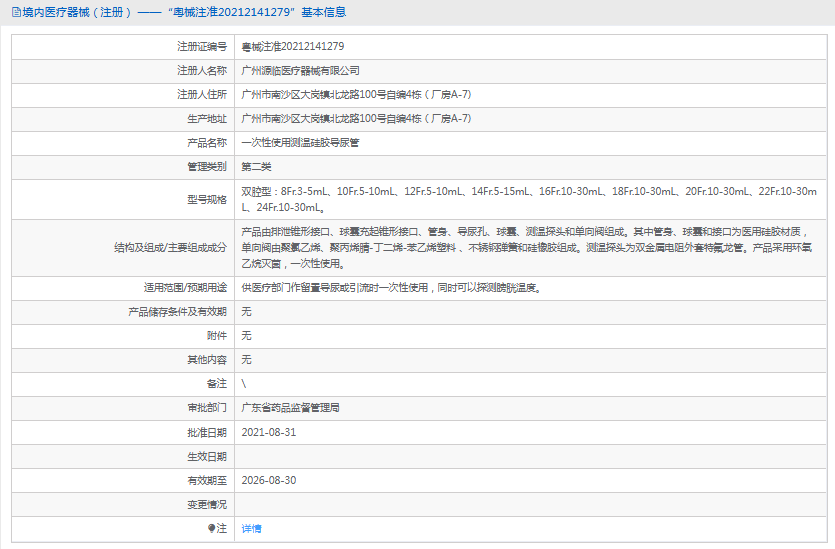Click the 生产地址 label
Viewport: 835px width, 549px height.
[207, 119]
